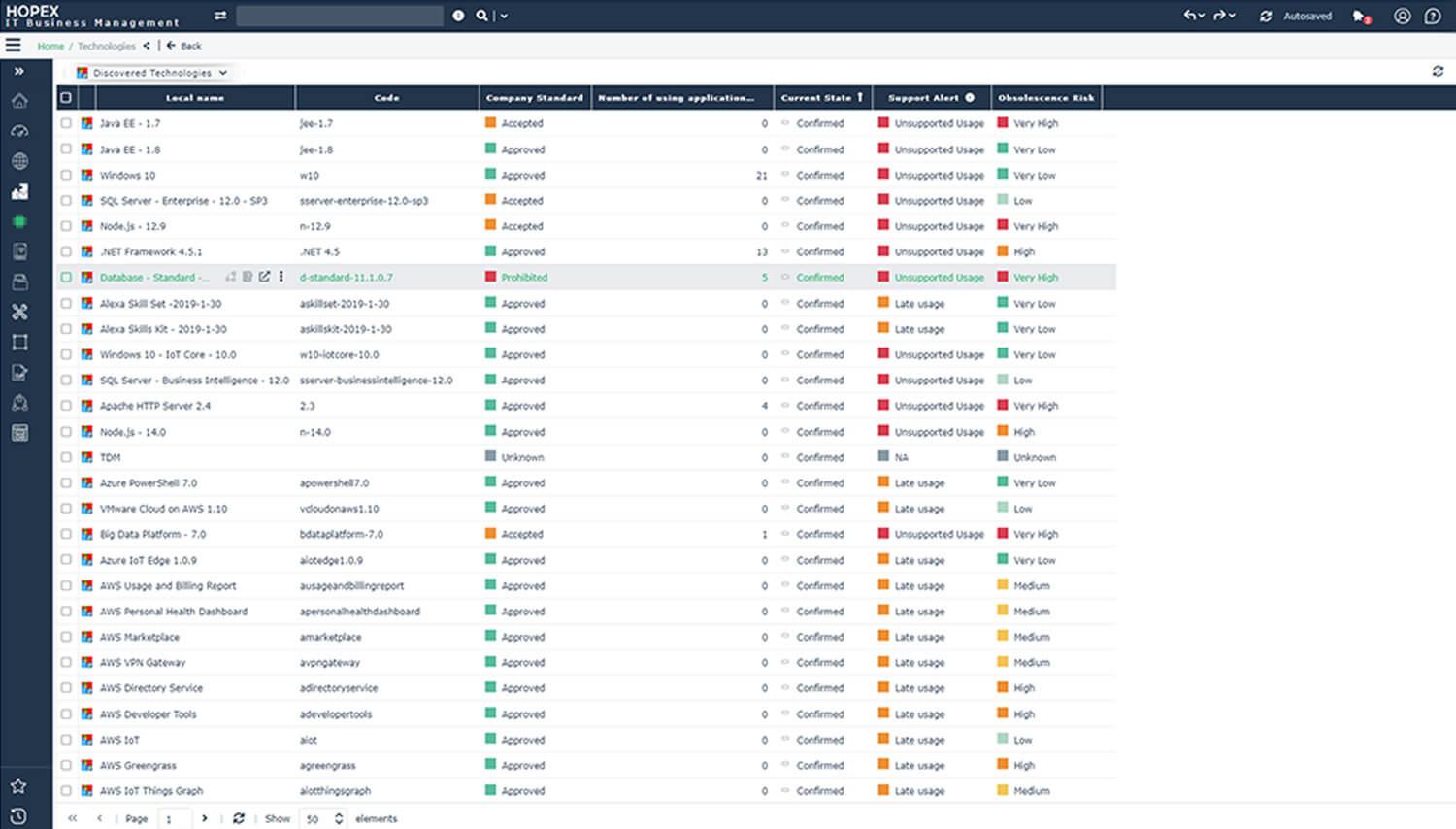The height and width of the screenshot is (829, 1456).
Task: Open the hamburger main menu
Action: (x=13, y=45)
